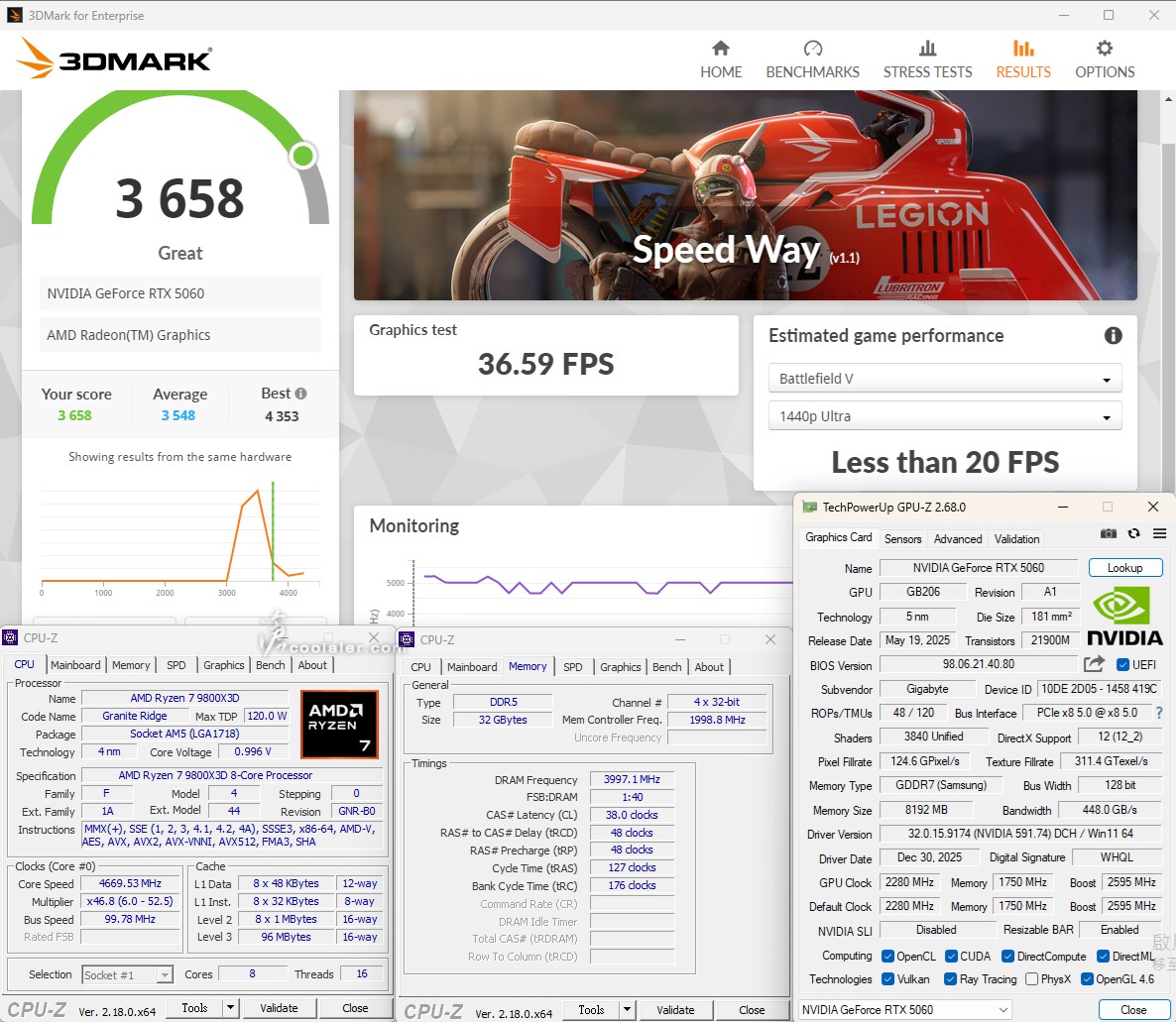
Task: Click Close button in CPU-Z Memory window
Action: tap(752, 1010)
